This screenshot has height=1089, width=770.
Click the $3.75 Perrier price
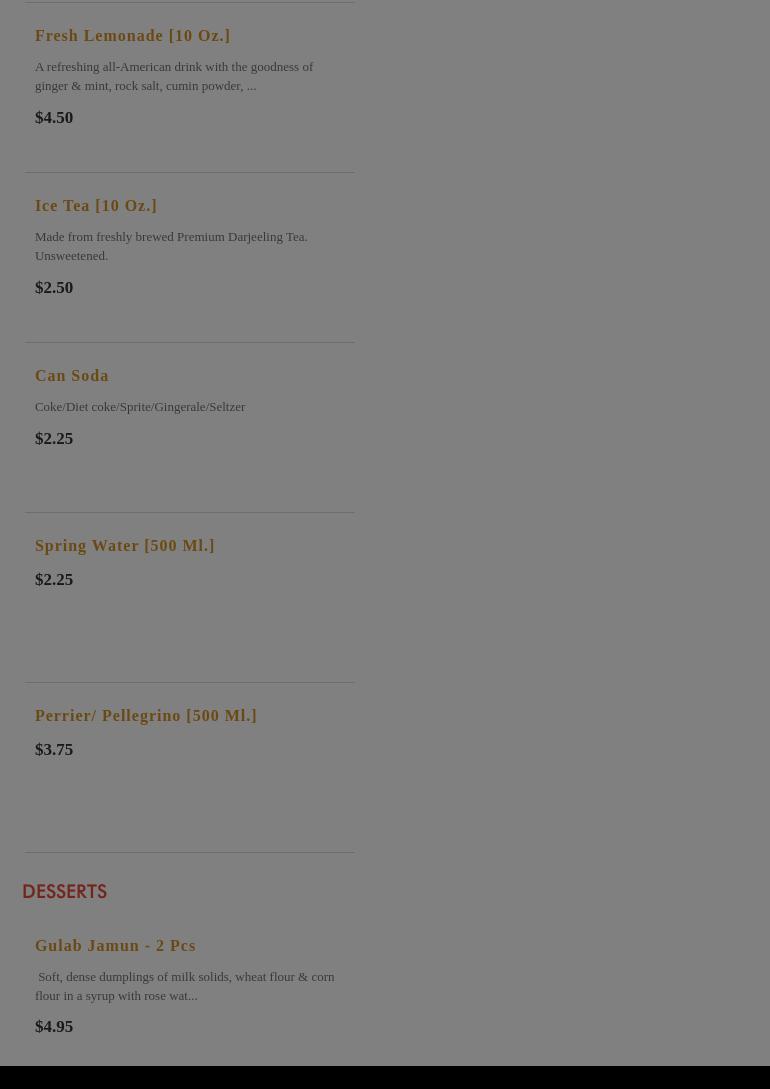pyautogui.click(x=54, y=749)
